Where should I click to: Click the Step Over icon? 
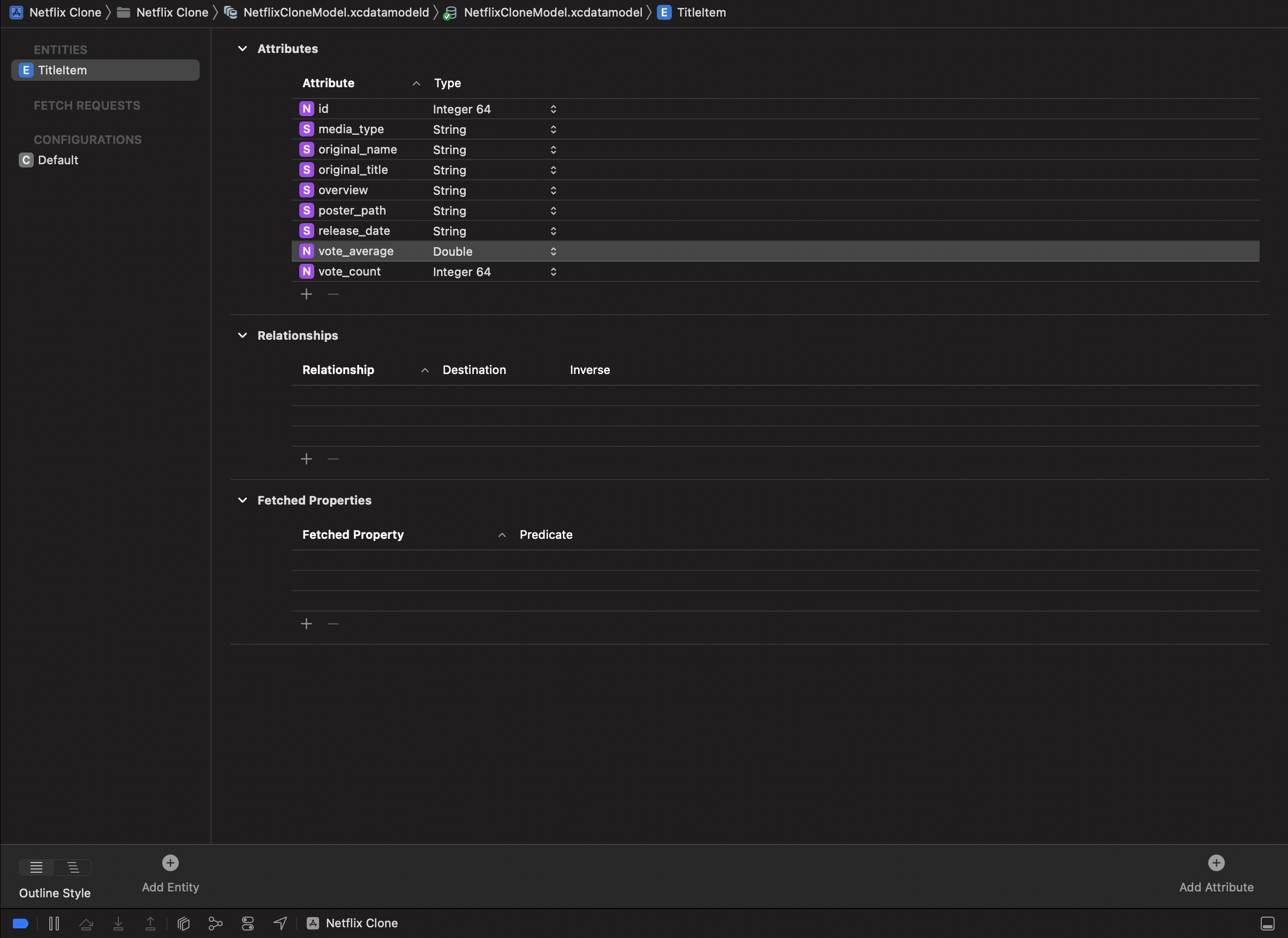click(x=86, y=922)
